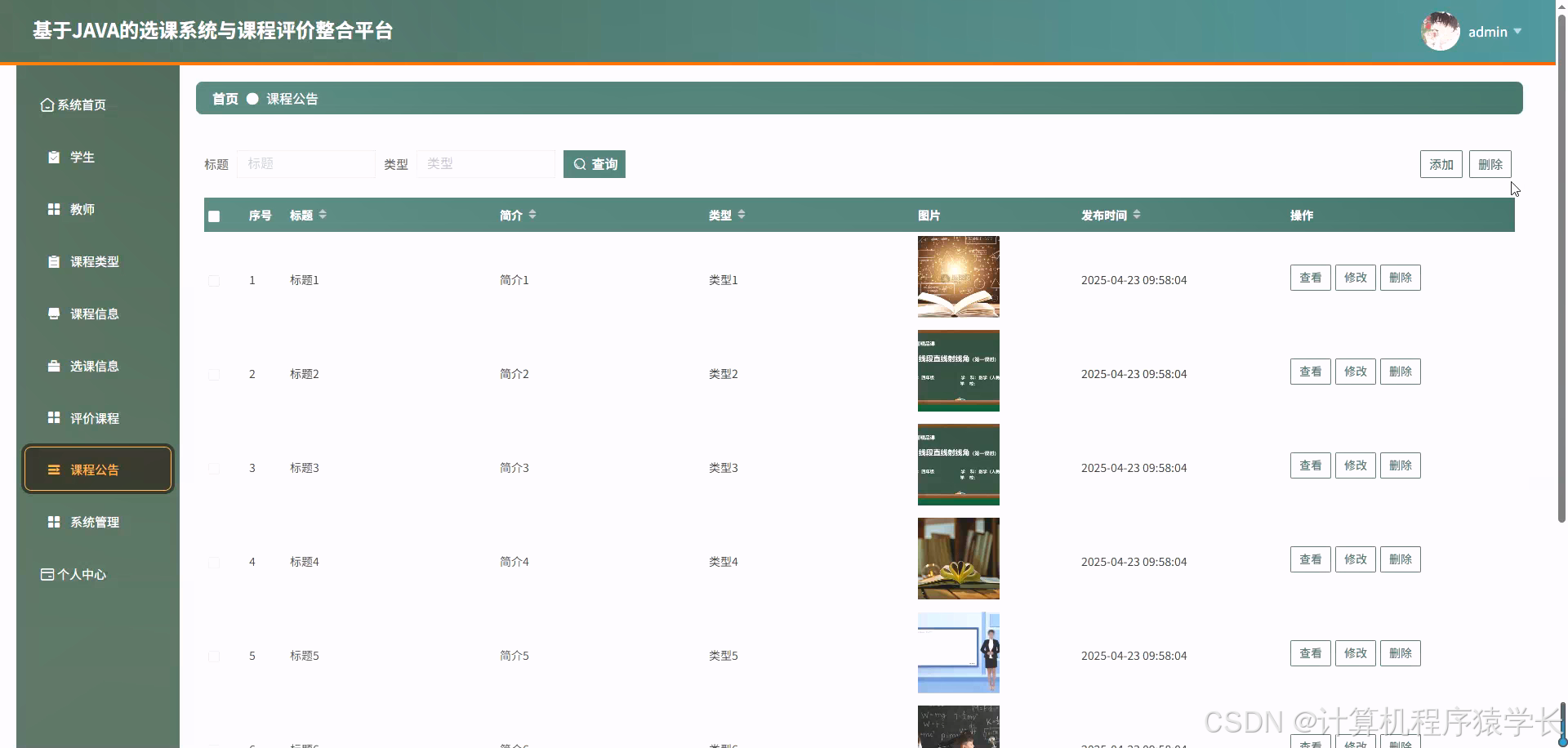1568x748 pixels.
Task: Click the 发布时间 of row 标题5
Action: [1134, 656]
